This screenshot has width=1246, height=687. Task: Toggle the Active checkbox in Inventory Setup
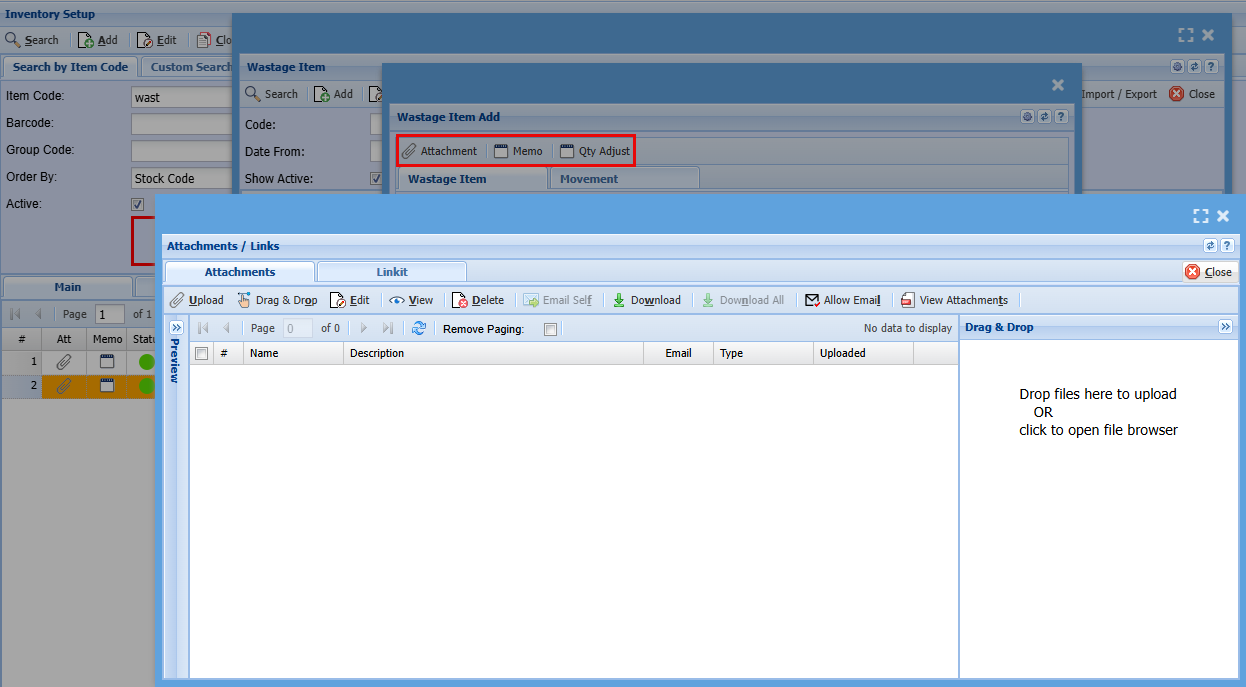tap(138, 204)
